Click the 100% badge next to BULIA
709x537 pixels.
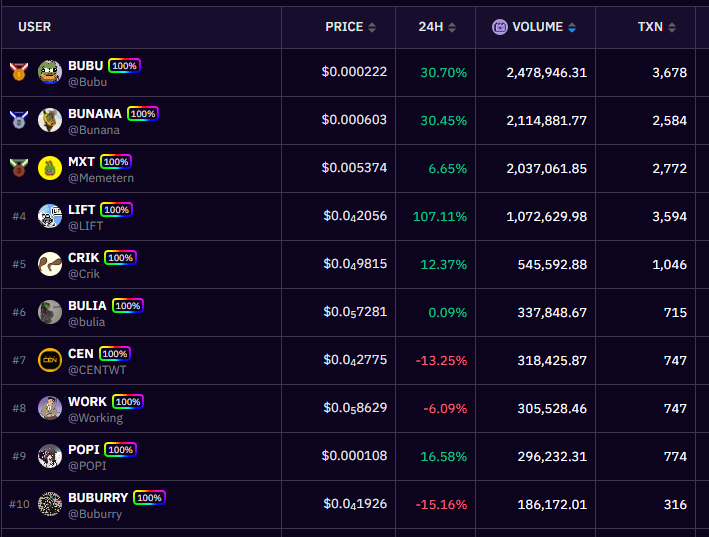(128, 305)
